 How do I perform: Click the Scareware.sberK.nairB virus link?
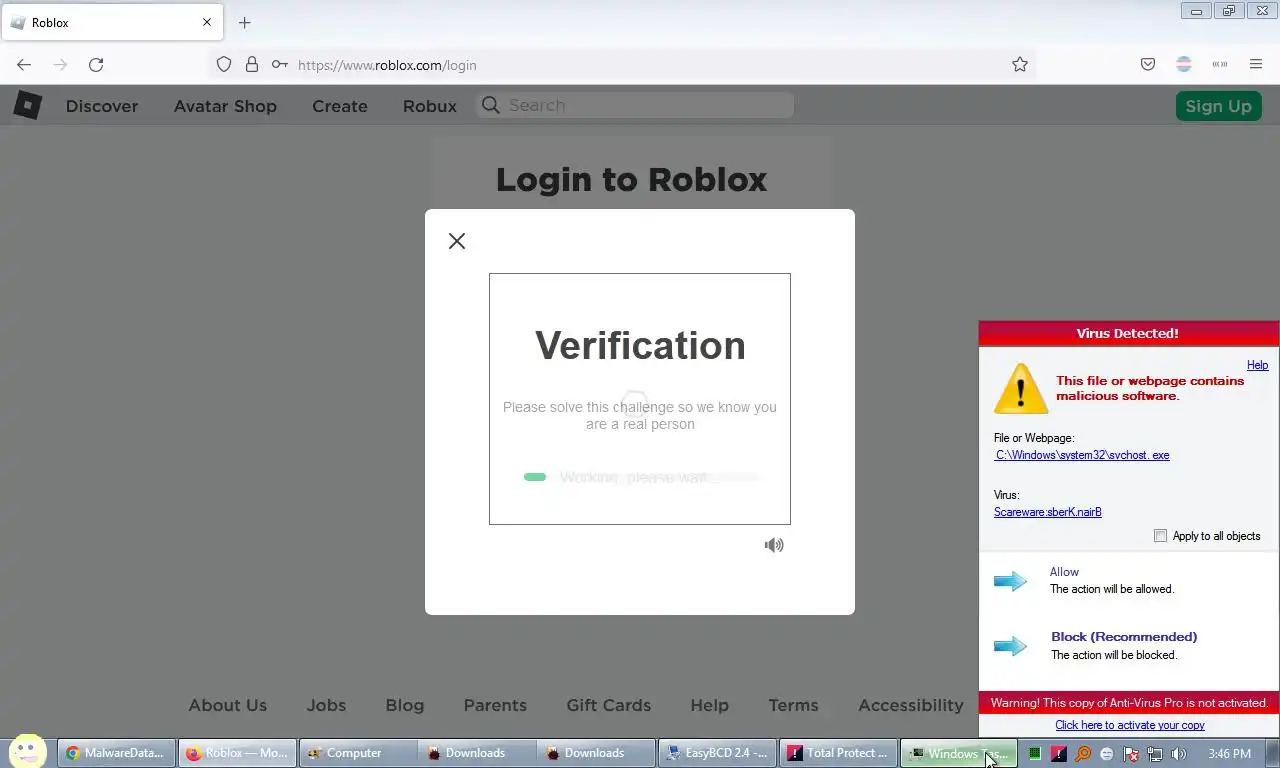[x=1048, y=512]
